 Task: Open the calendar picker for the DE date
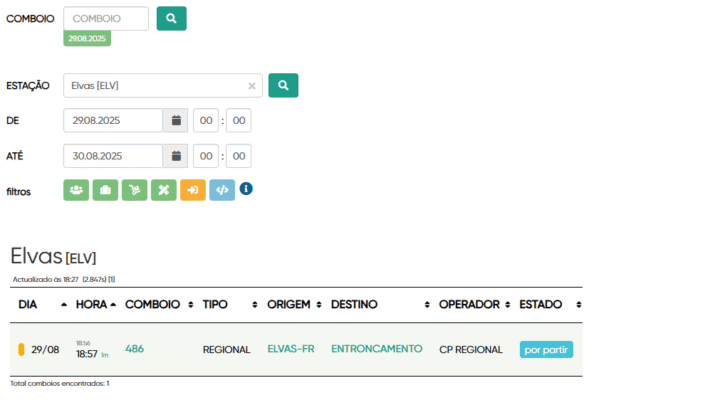(176, 120)
